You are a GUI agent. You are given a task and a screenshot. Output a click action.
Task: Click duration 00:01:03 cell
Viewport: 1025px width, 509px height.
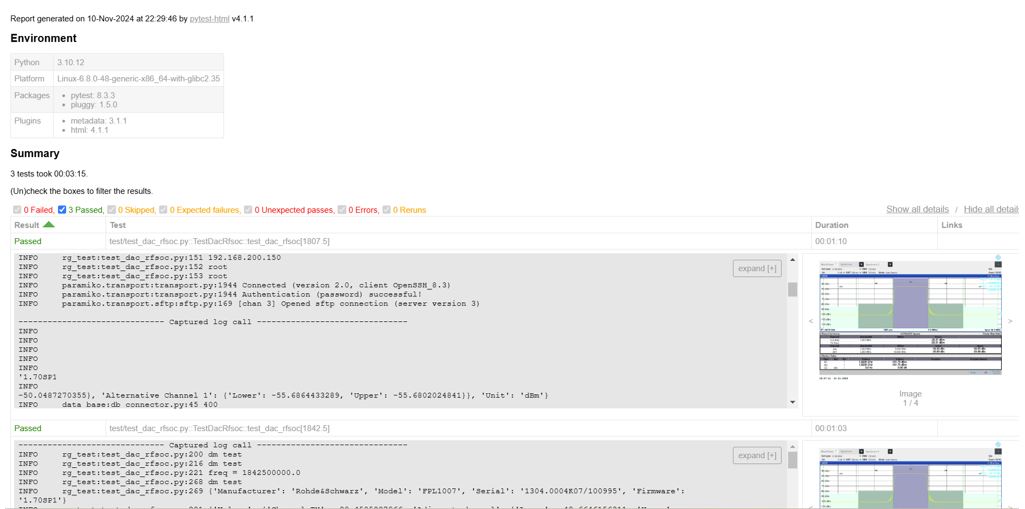click(830, 429)
